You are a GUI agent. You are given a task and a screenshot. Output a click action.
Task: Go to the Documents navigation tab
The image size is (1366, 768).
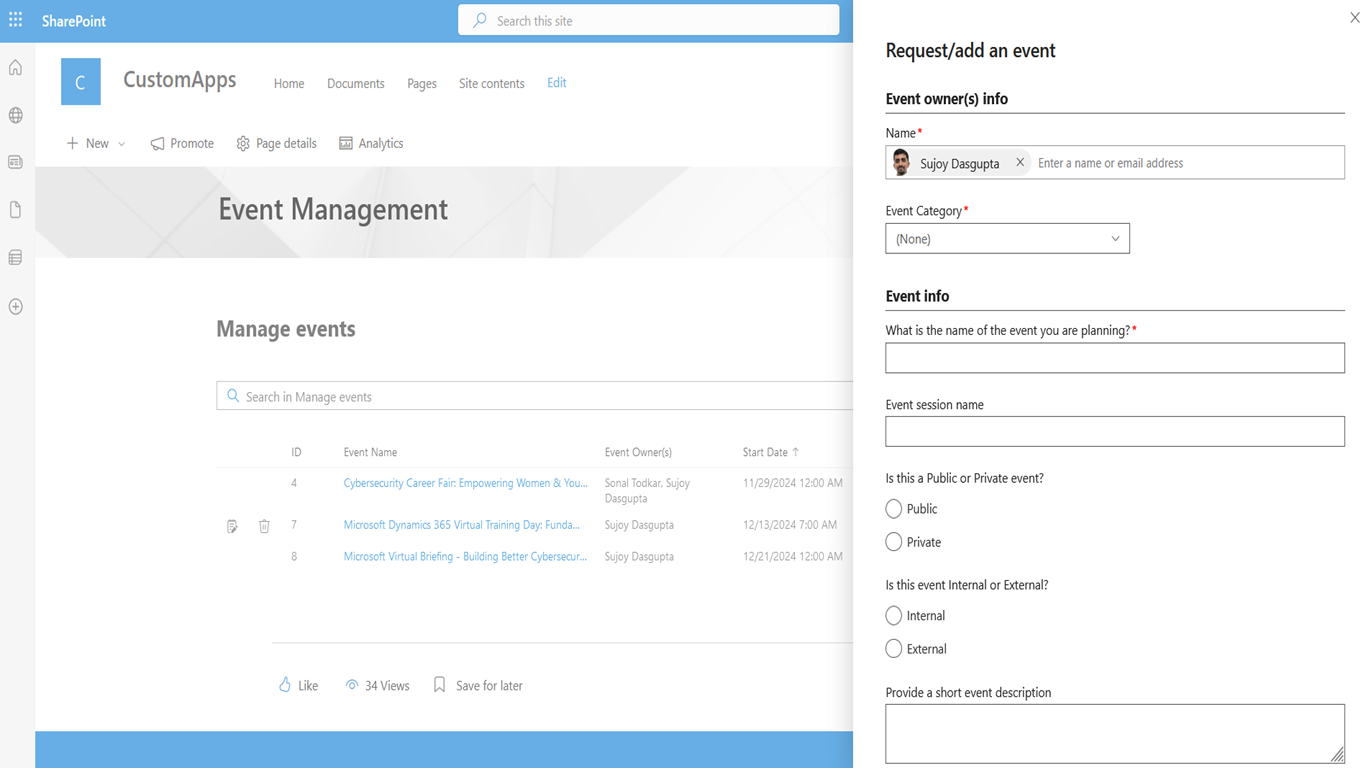[355, 83]
